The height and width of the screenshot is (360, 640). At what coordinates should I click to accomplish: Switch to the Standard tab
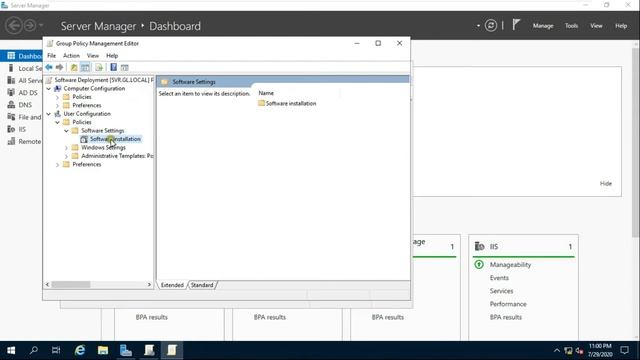pos(202,285)
